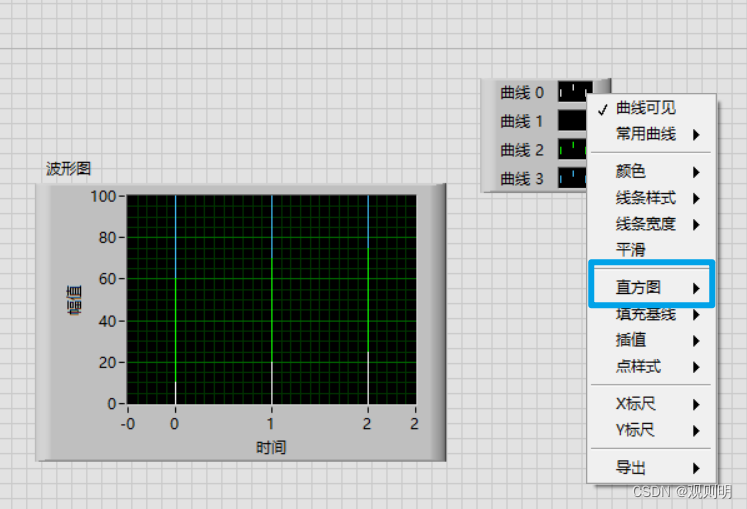
Task: Open the Y标尺 submenu
Action: point(651,430)
